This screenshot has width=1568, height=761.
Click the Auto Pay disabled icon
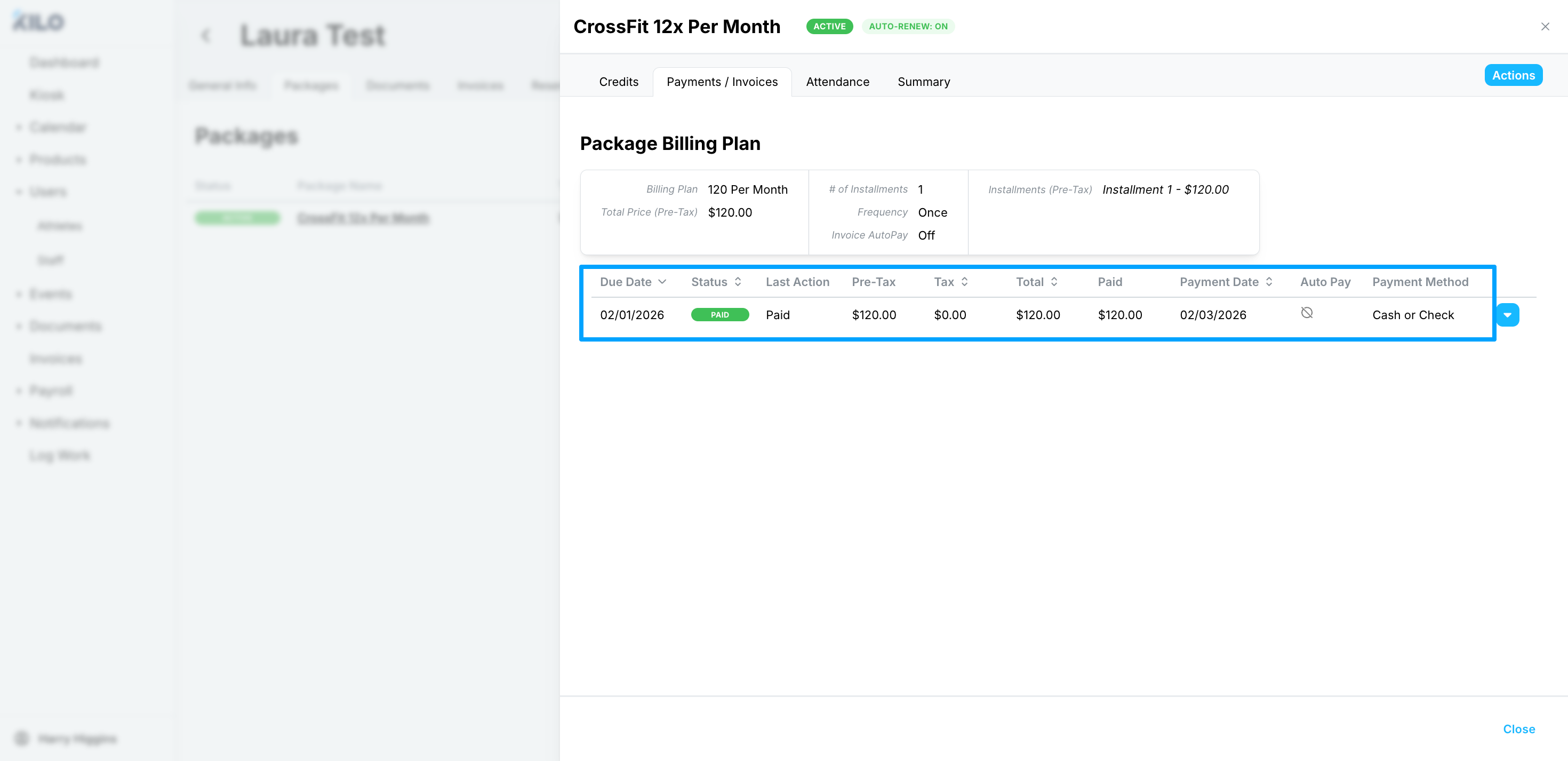click(x=1306, y=313)
